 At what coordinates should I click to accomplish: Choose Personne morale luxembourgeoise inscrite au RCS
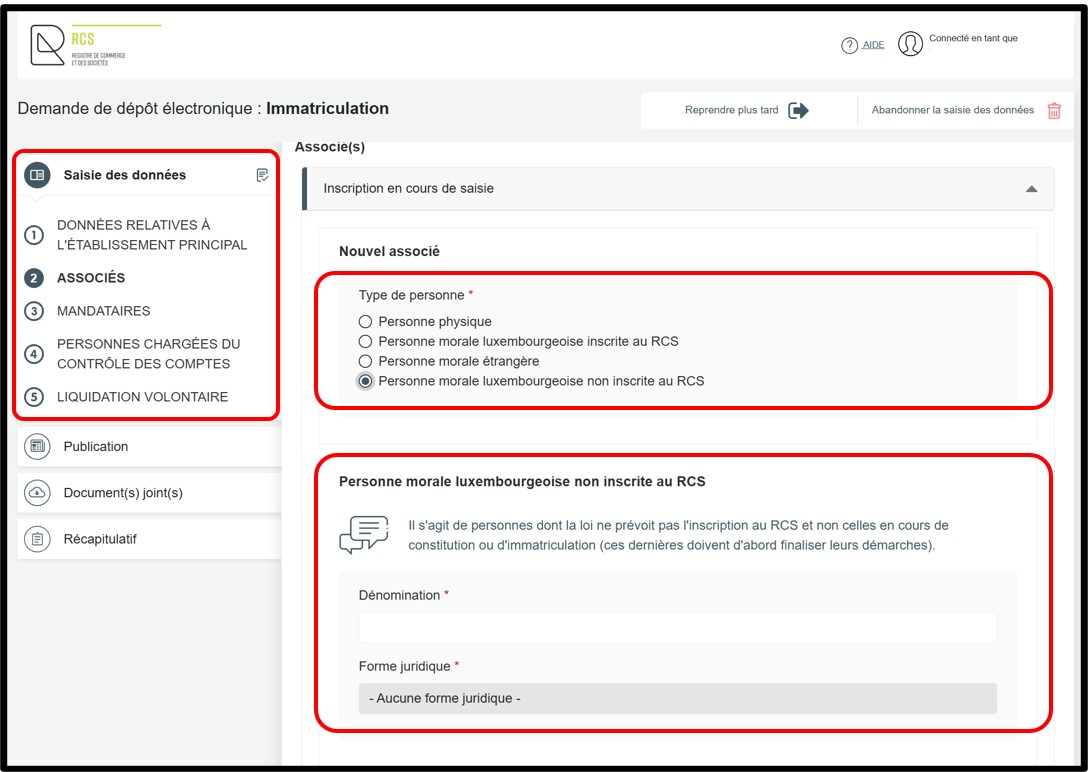(365, 342)
